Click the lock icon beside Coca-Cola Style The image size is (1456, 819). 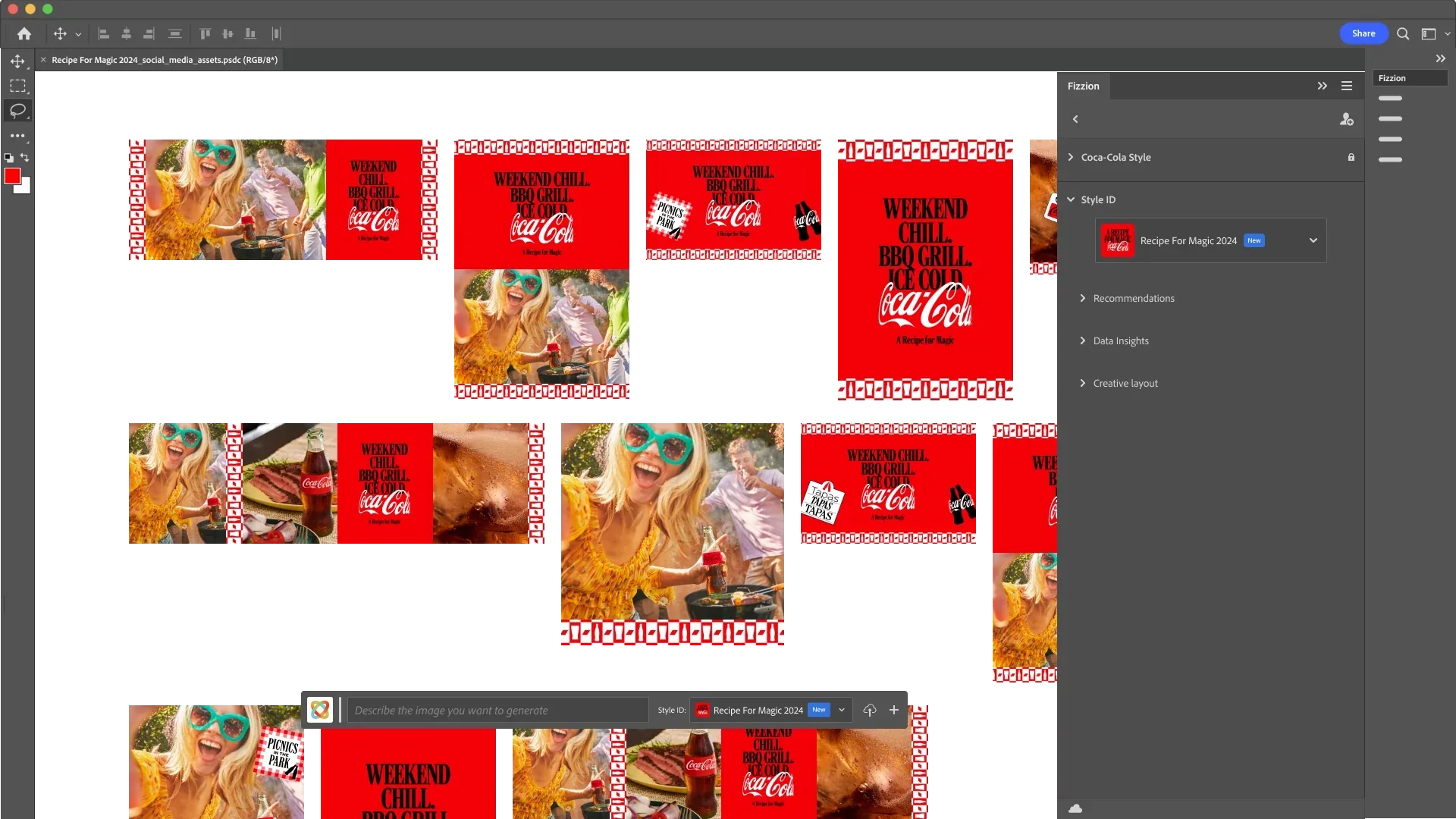point(1351,157)
